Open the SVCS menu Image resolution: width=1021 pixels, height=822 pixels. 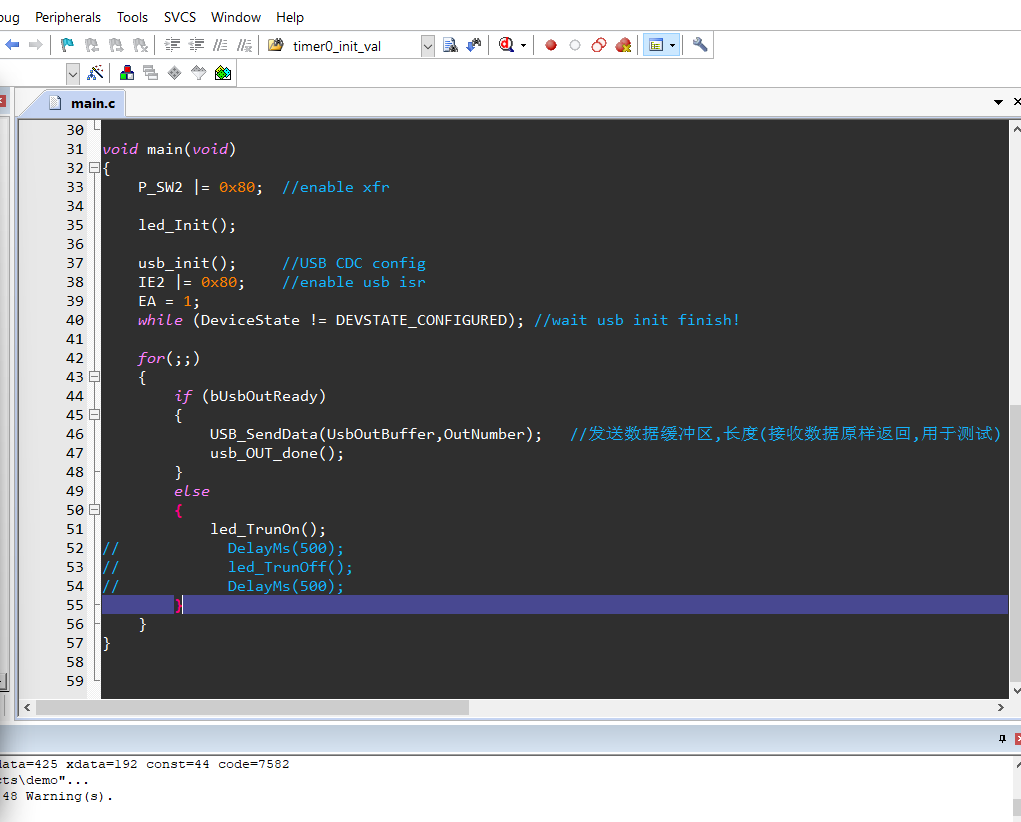tap(180, 17)
